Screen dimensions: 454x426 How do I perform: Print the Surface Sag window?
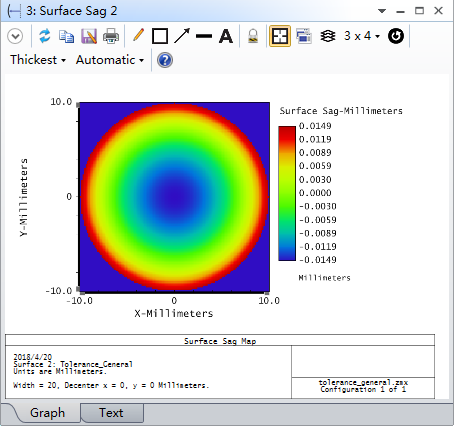coord(111,36)
